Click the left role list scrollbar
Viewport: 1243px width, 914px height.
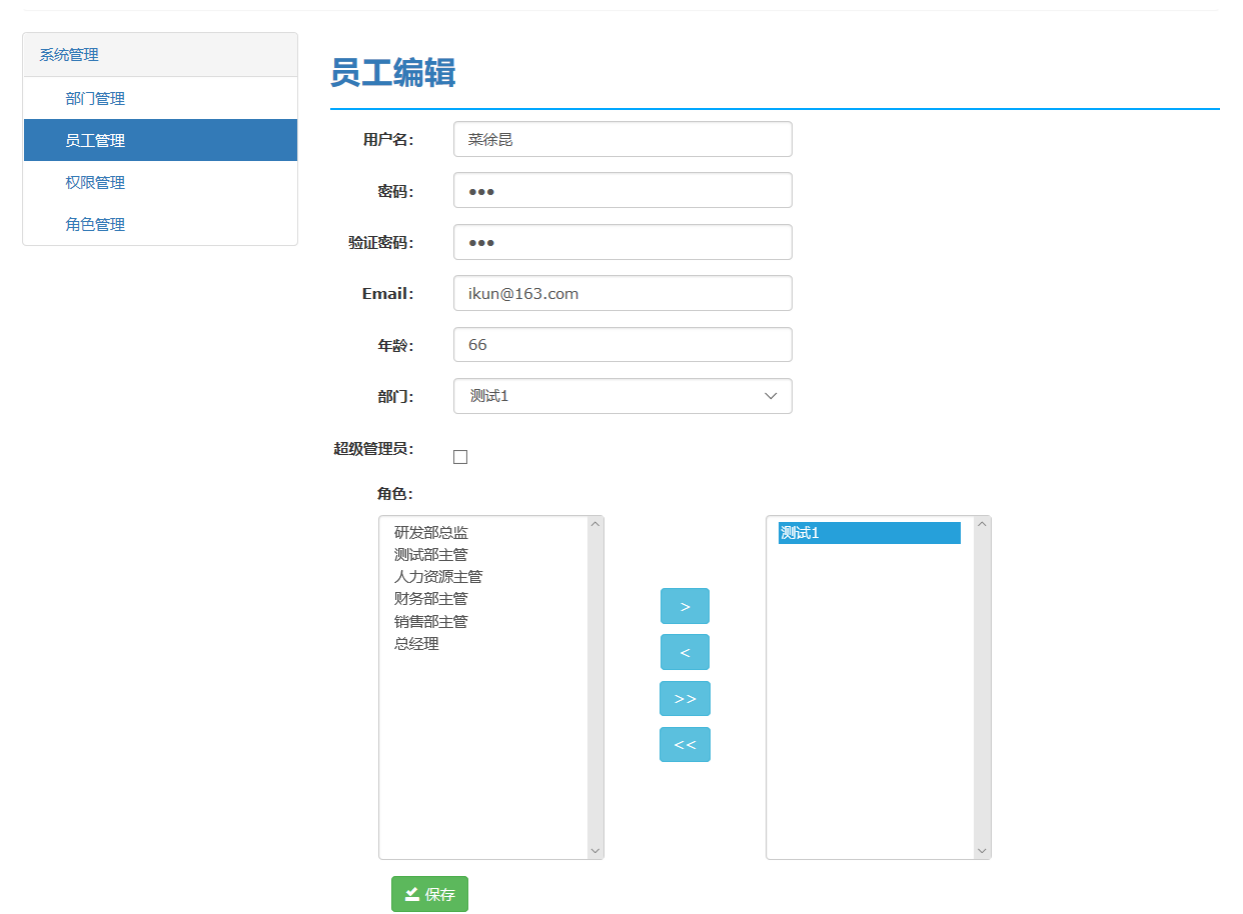(x=596, y=686)
